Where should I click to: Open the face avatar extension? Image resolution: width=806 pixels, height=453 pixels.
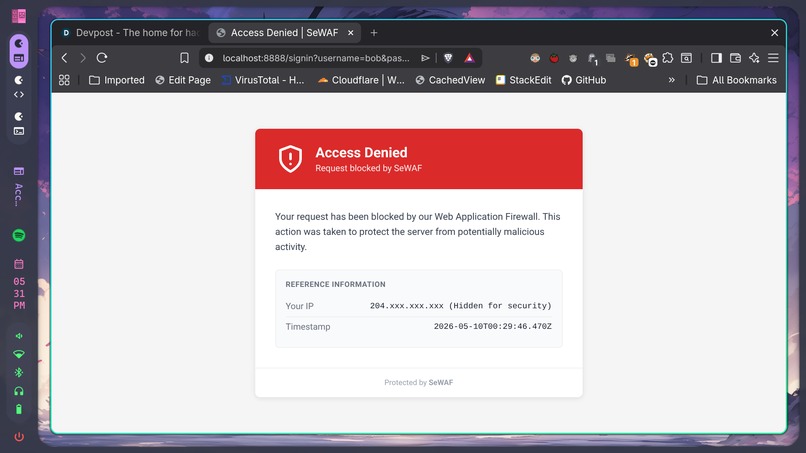[x=535, y=58]
